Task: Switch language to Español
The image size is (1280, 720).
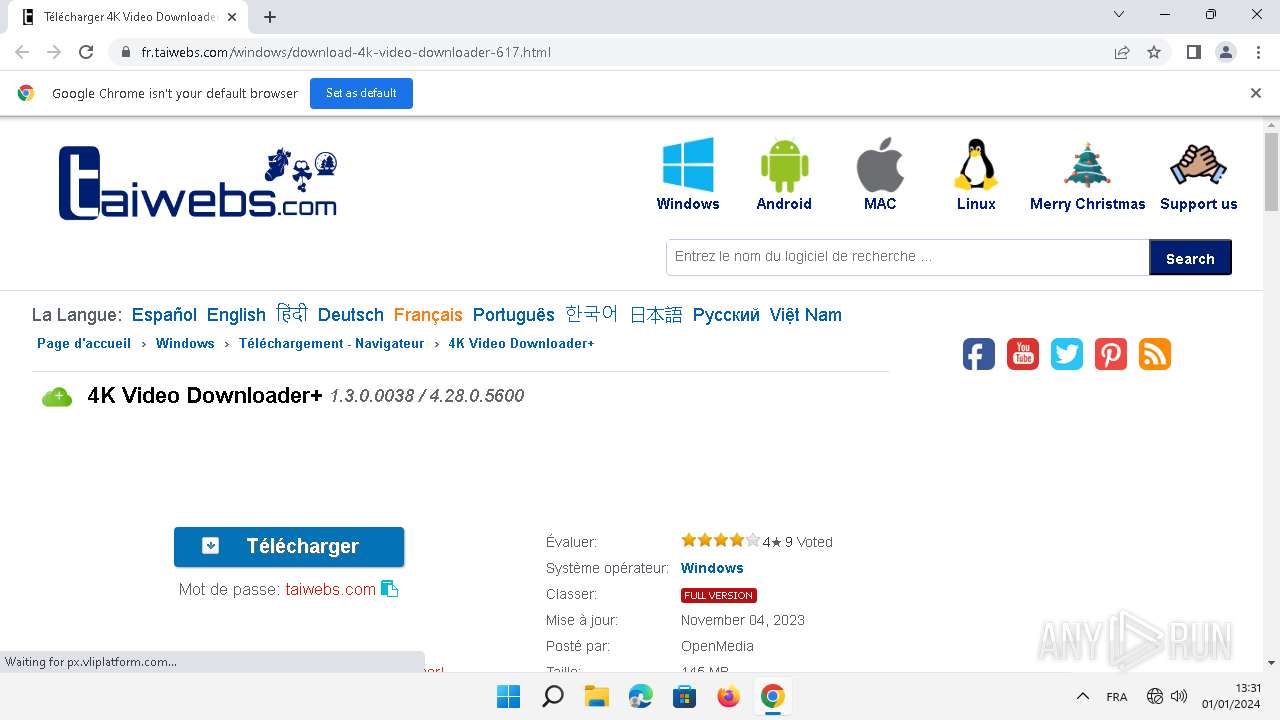Action: click(164, 315)
